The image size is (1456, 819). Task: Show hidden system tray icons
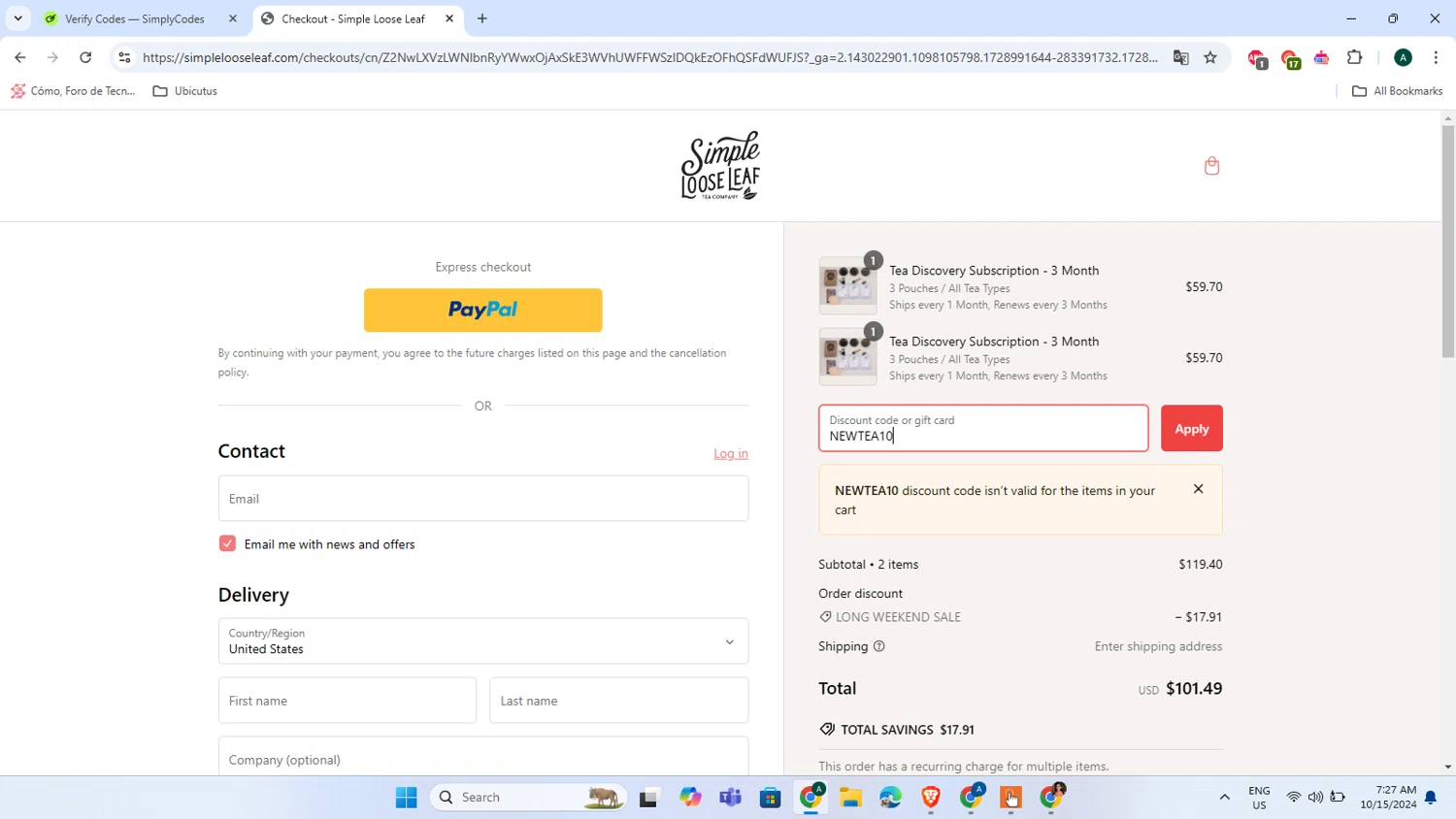click(1224, 797)
